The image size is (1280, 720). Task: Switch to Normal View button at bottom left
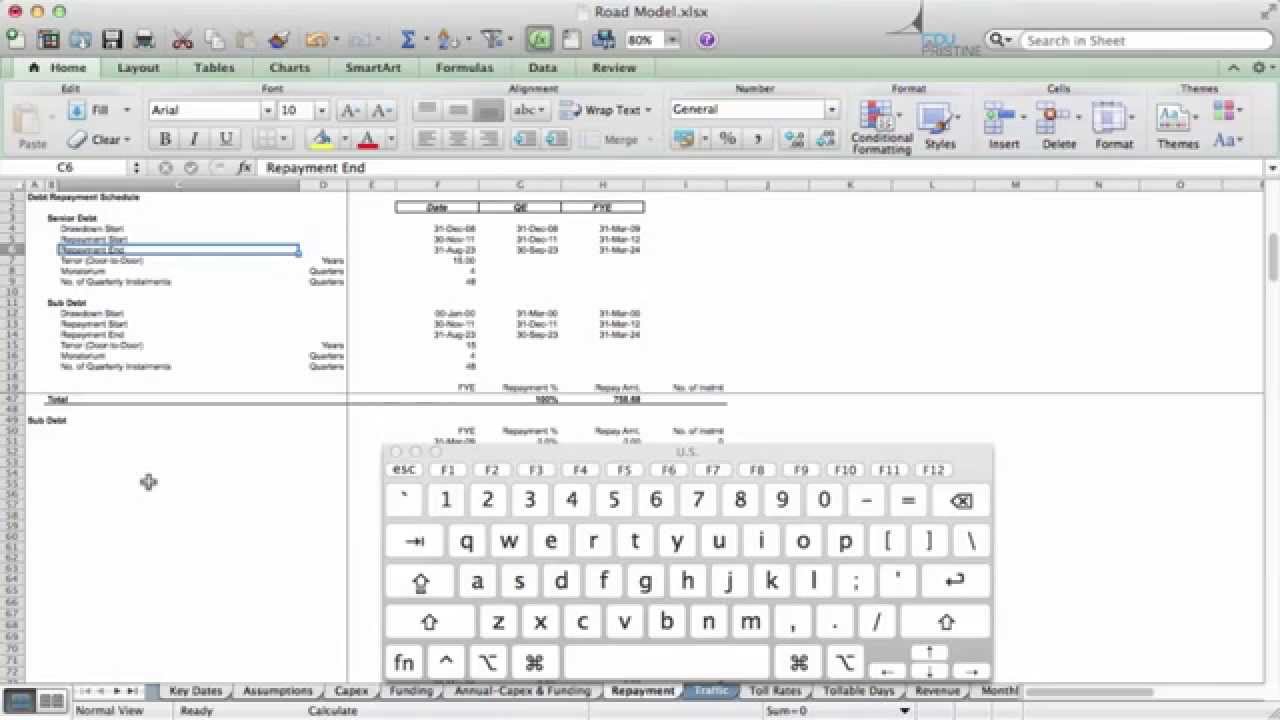point(20,701)
